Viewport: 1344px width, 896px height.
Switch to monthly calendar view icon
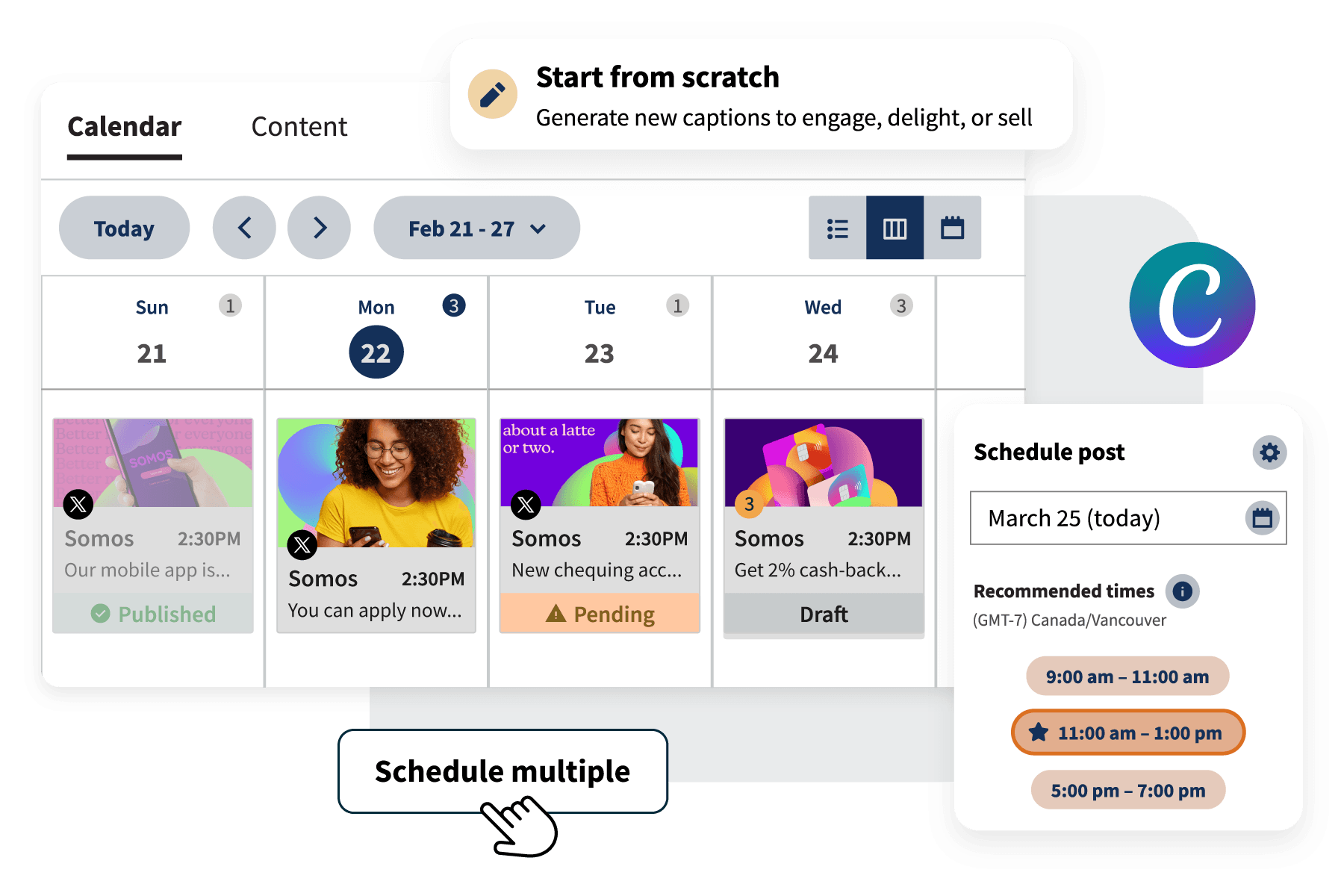953,228
